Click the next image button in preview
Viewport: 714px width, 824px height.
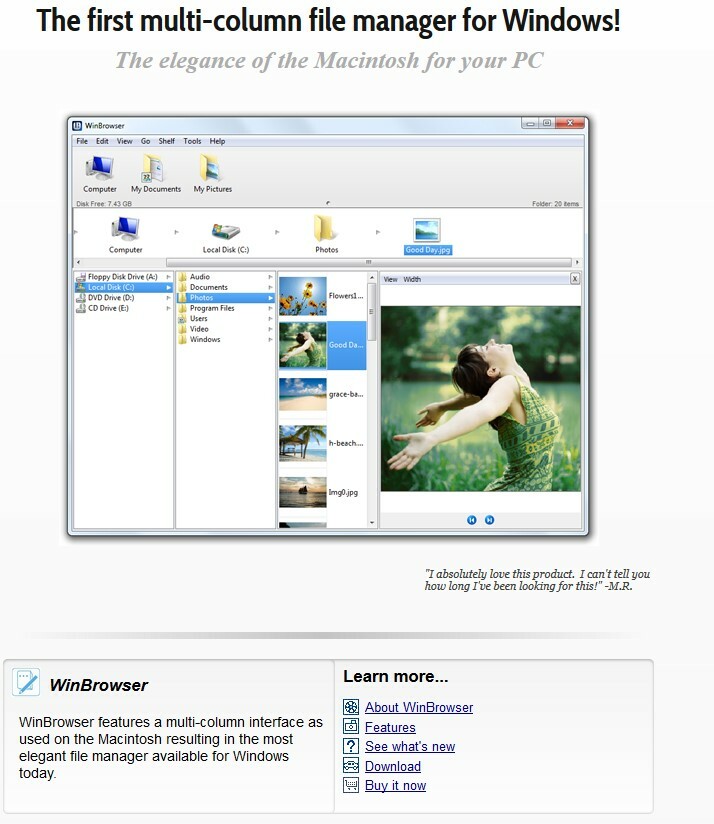[489, 520]
